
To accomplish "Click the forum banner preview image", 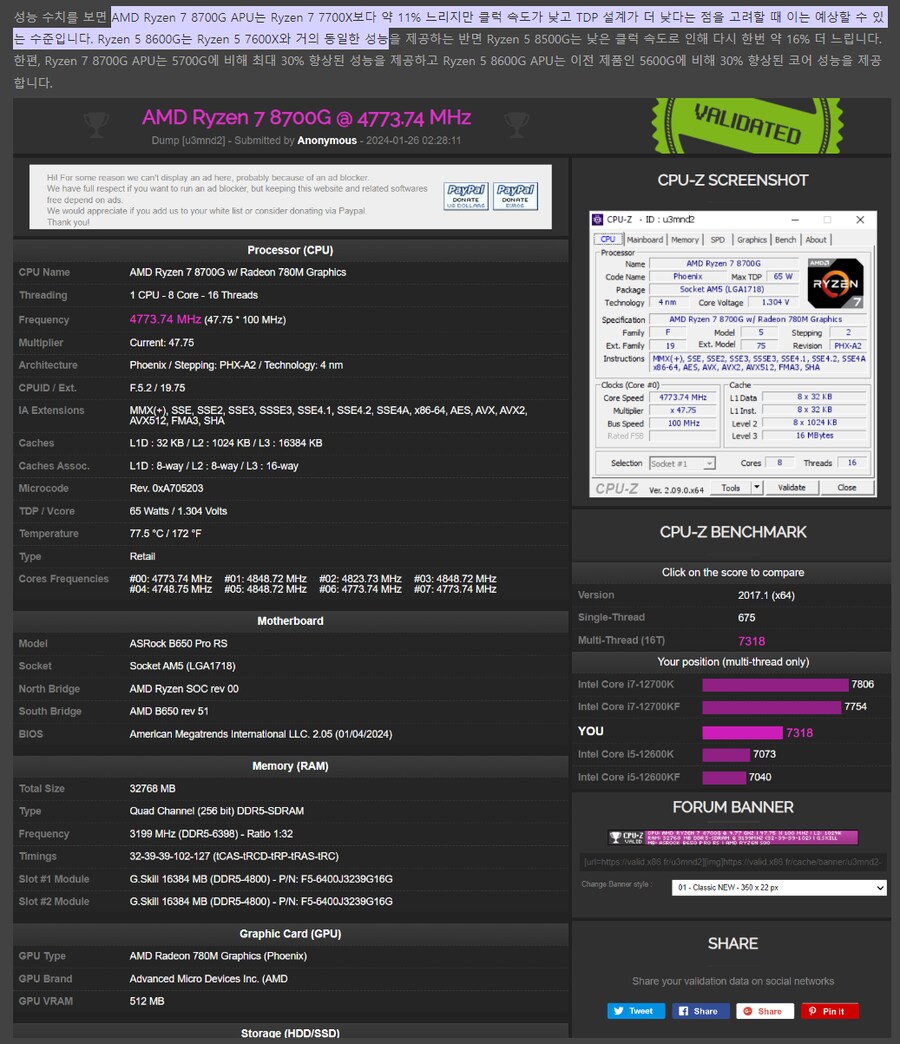I will click(733, 837).
